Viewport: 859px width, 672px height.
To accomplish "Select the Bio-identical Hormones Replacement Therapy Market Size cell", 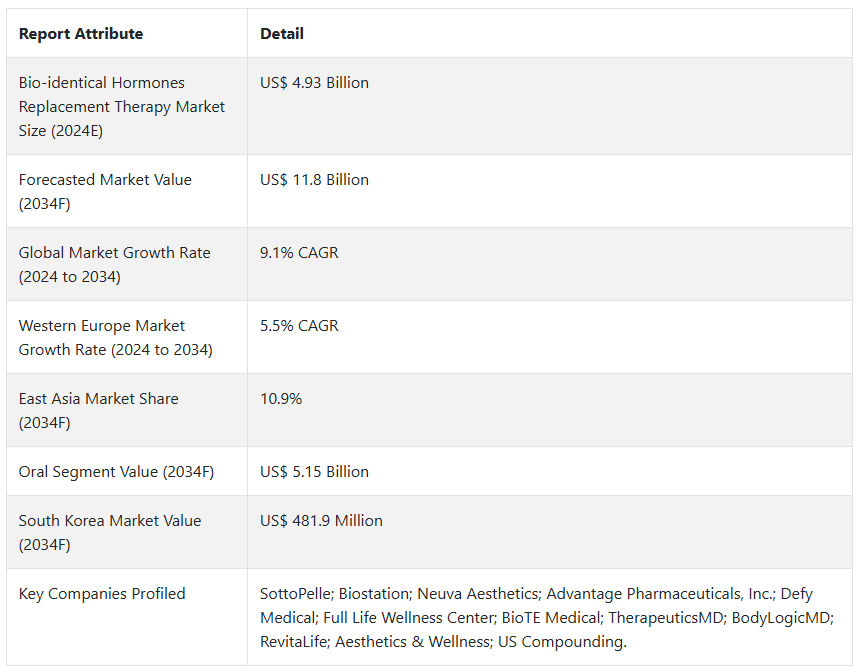I will 122,107.
